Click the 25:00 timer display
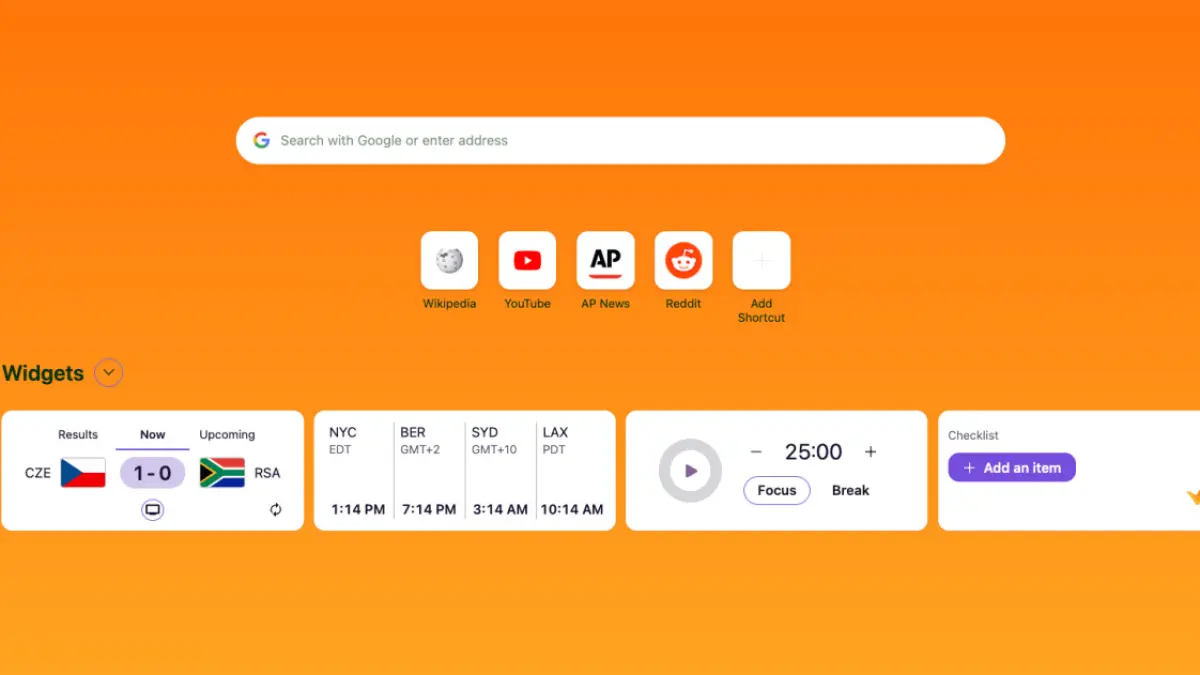 813,452
